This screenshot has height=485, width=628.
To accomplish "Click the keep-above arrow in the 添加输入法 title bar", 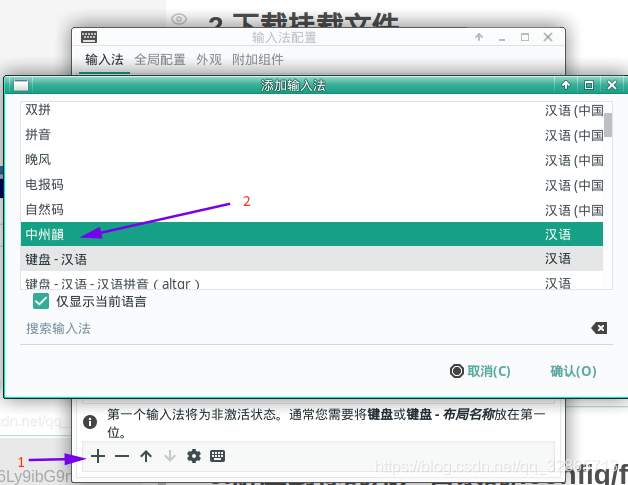I will coord(566,85).
